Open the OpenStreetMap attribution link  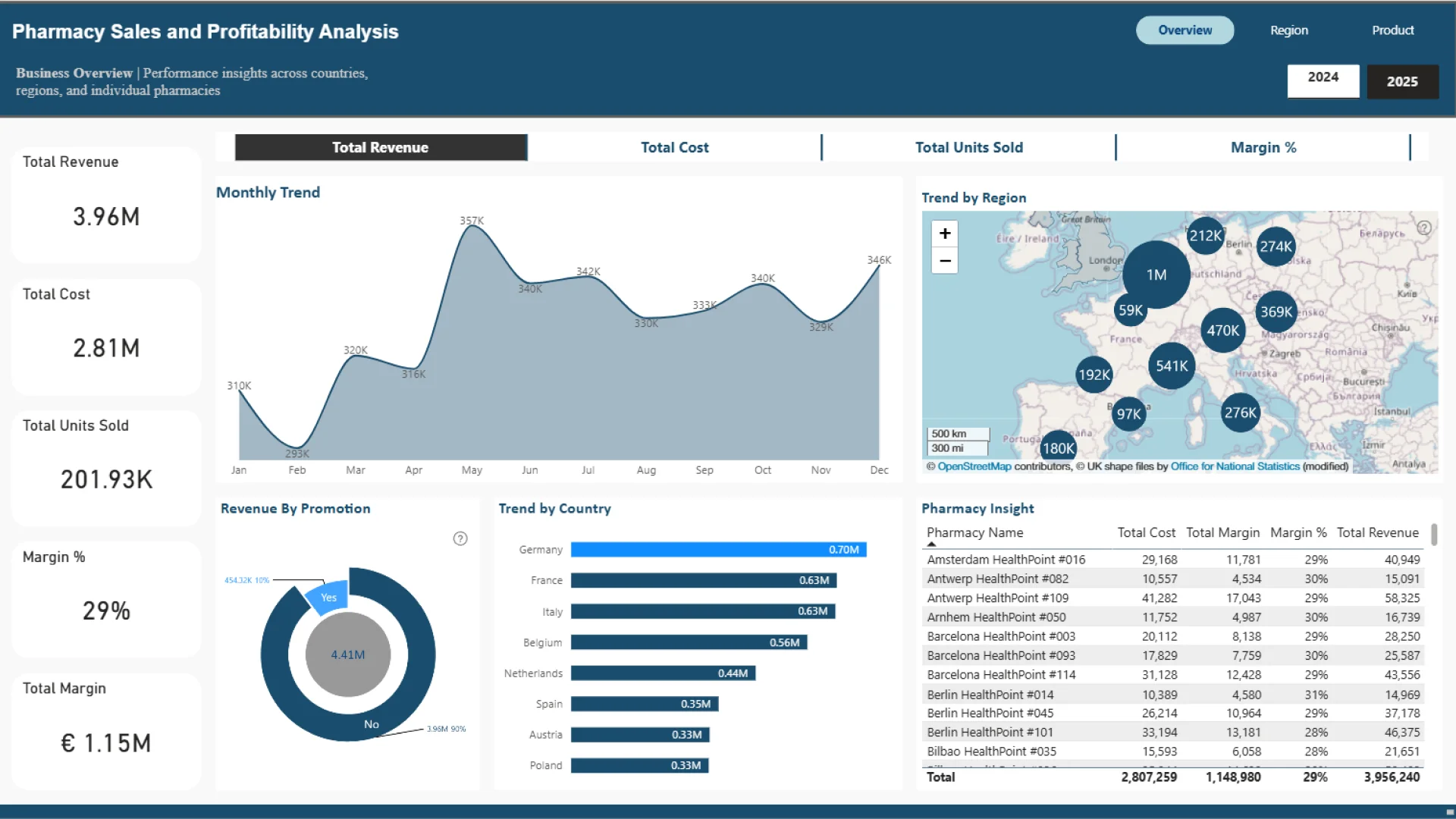[x=974, y=466]
